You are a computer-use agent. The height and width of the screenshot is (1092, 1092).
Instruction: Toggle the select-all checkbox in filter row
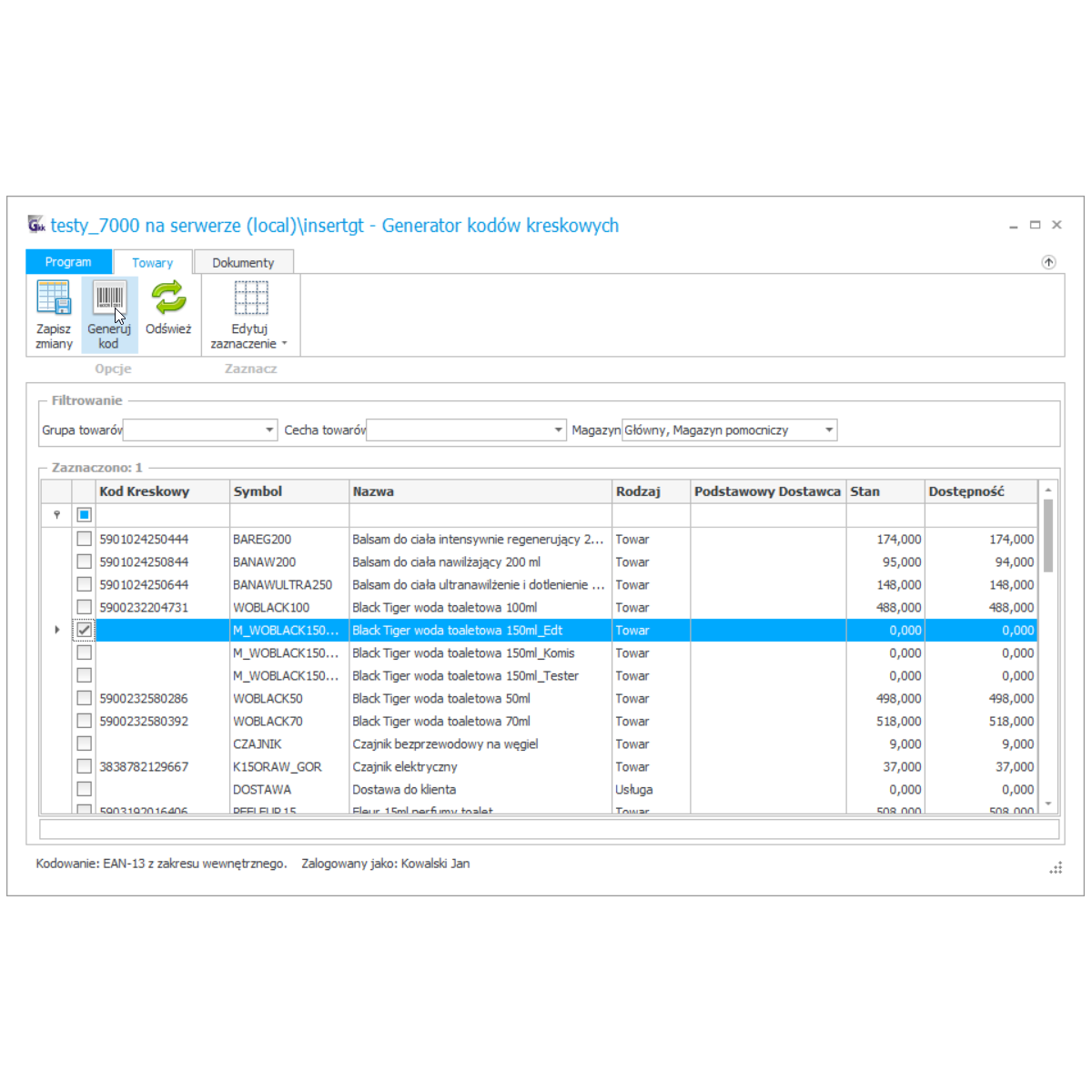85,515
